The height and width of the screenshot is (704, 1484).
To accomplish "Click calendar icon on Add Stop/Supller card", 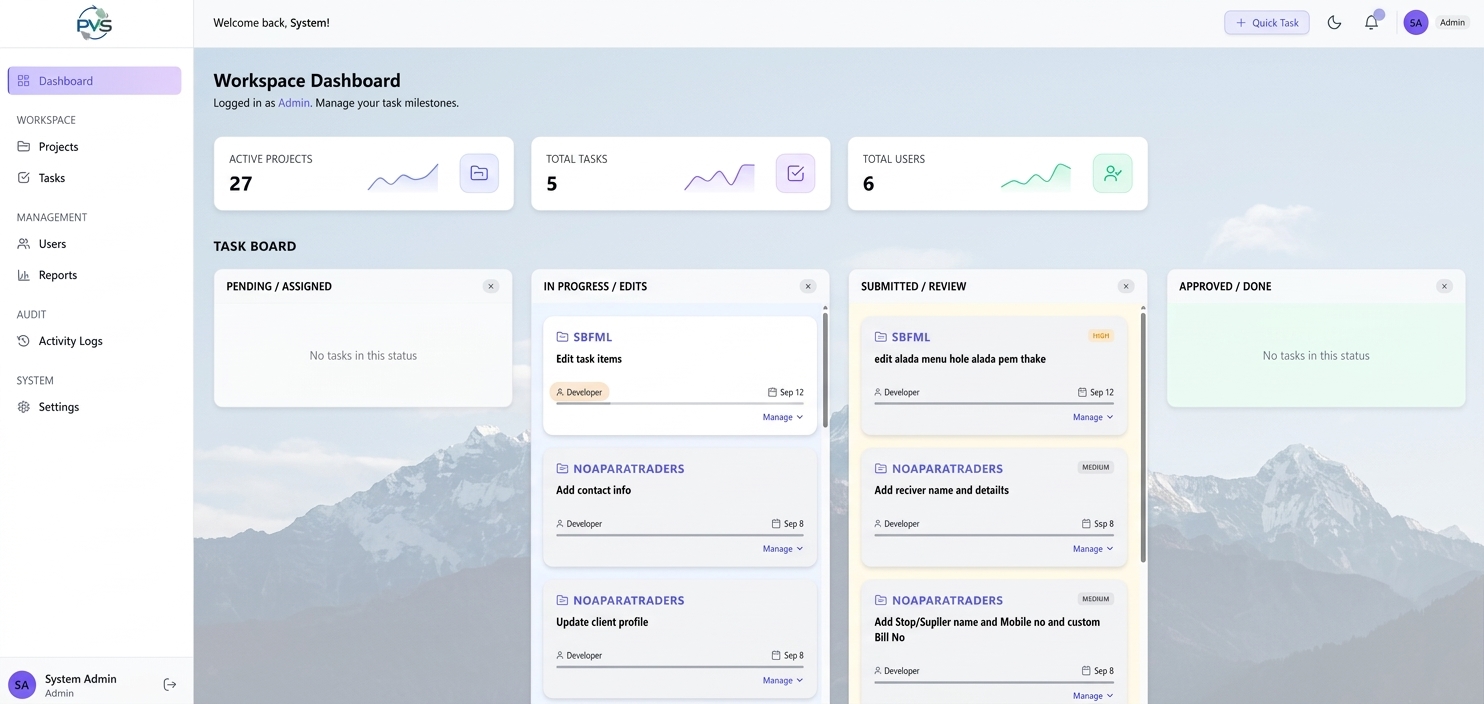I will click(x=1086, y=671).
